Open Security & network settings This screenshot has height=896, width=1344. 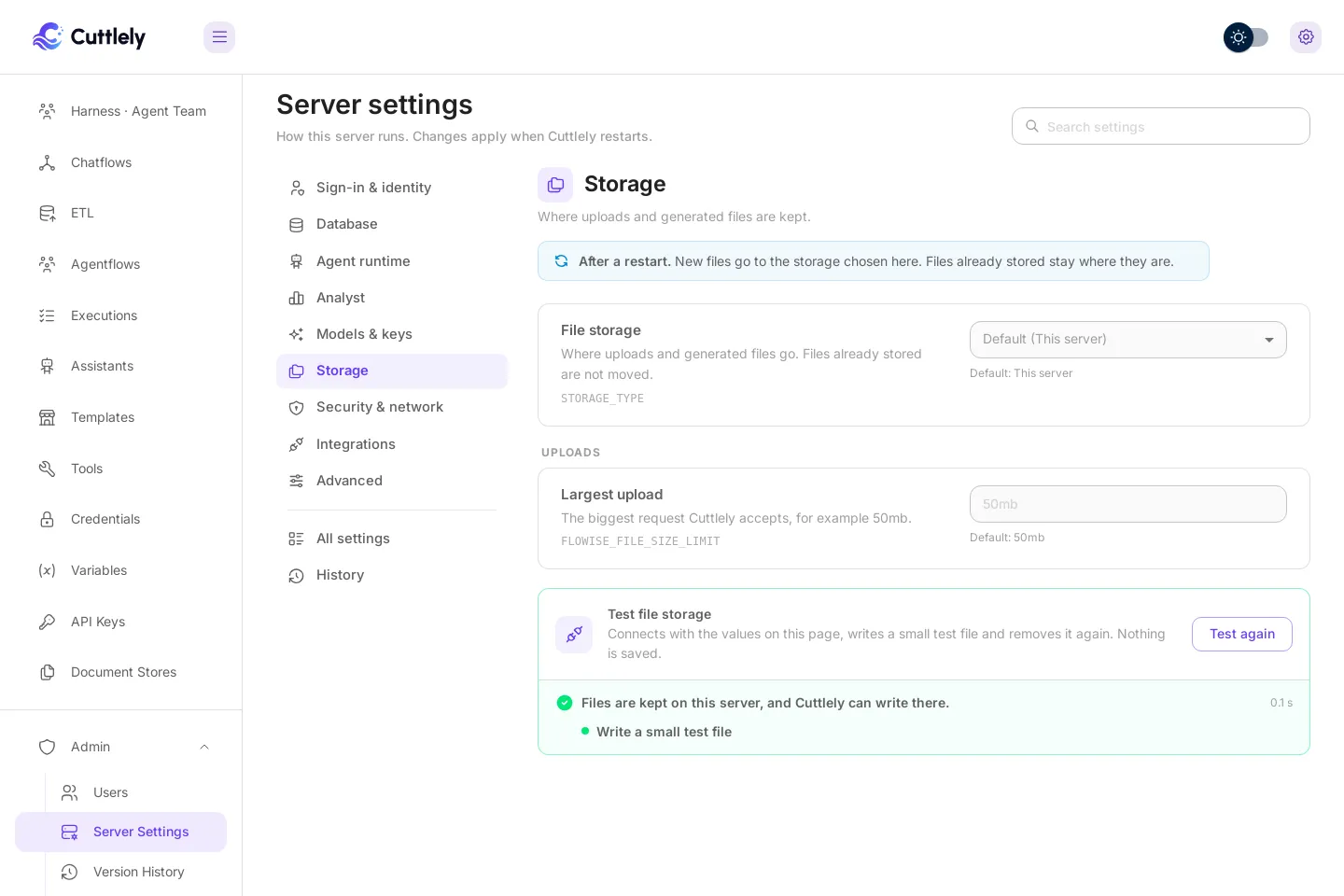click(x=392, y=407)
